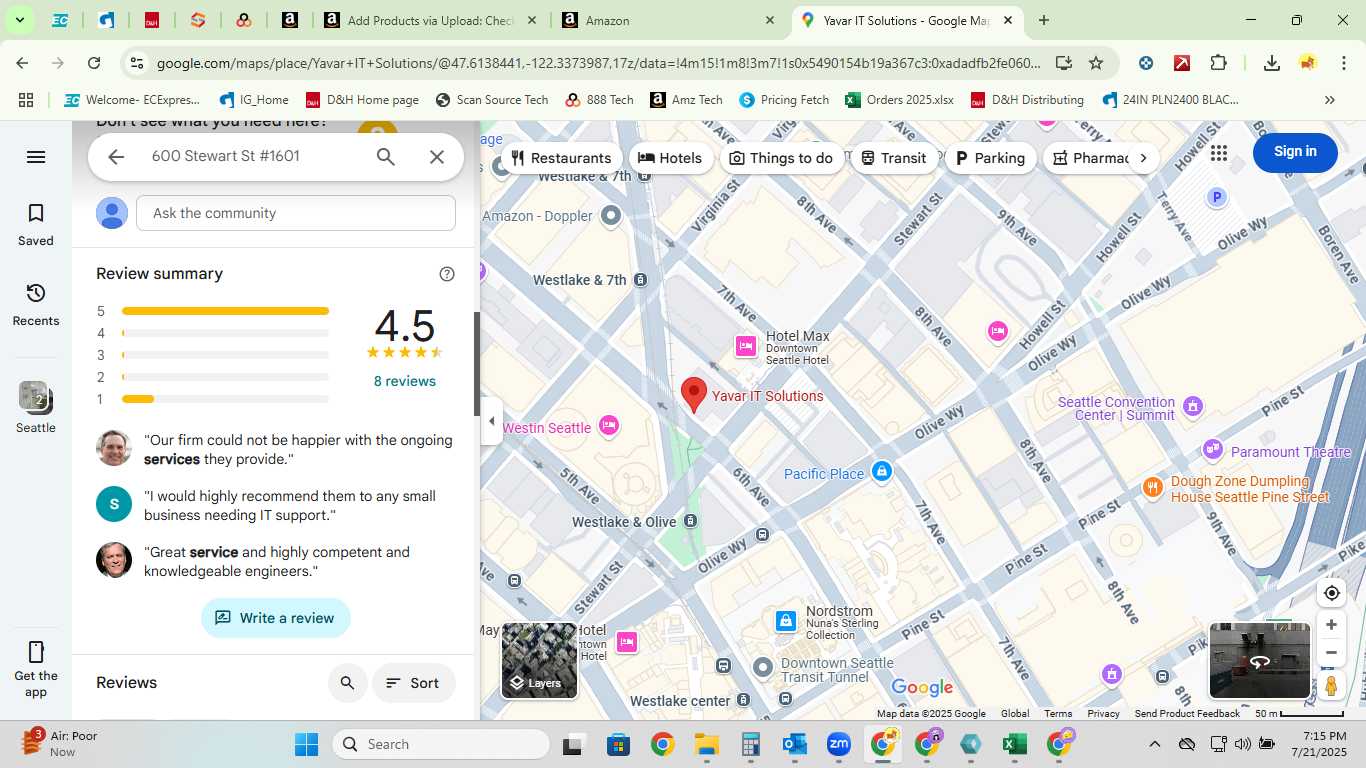
Task: Select the Transit filter chip
Action: (x=894, y=158)
